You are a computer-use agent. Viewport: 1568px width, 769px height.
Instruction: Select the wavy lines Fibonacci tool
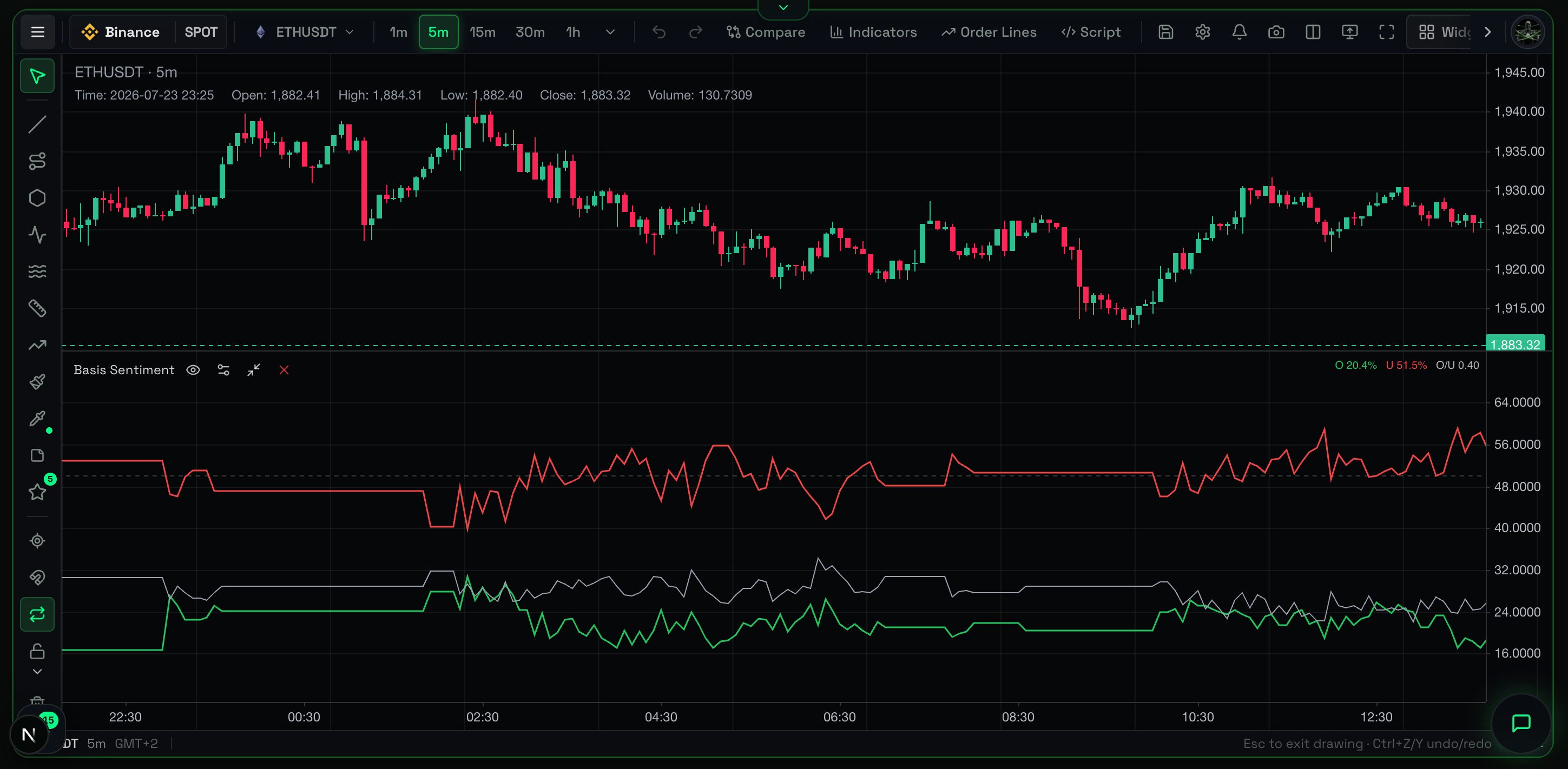(38, 271)
